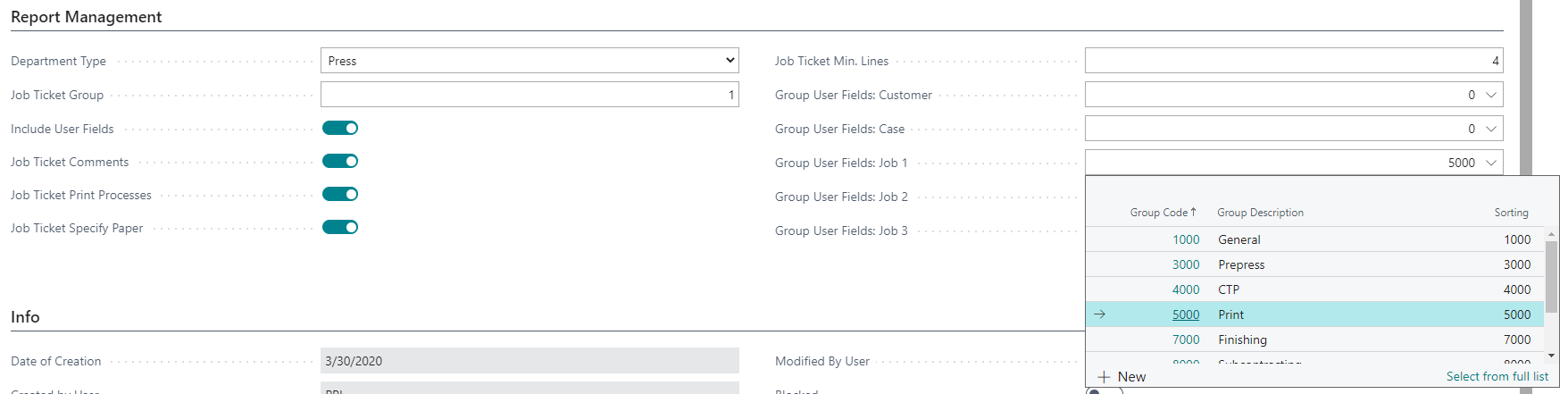Select group code 1000 General
The height and width of the screenshot is (394, 1568).
point(1186,239)
